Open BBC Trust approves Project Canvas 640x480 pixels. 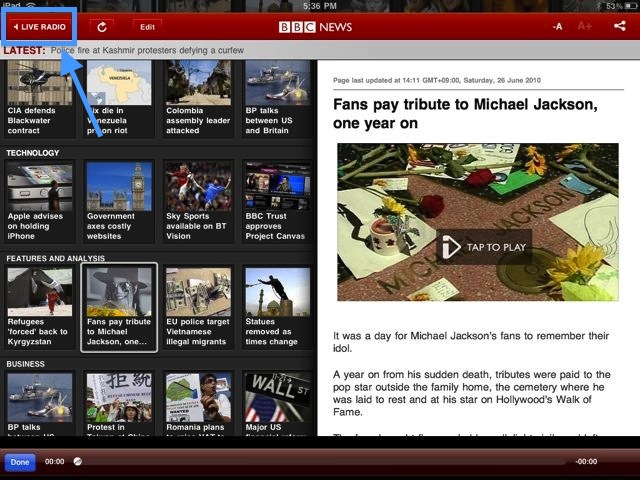[x=278, y=202]
